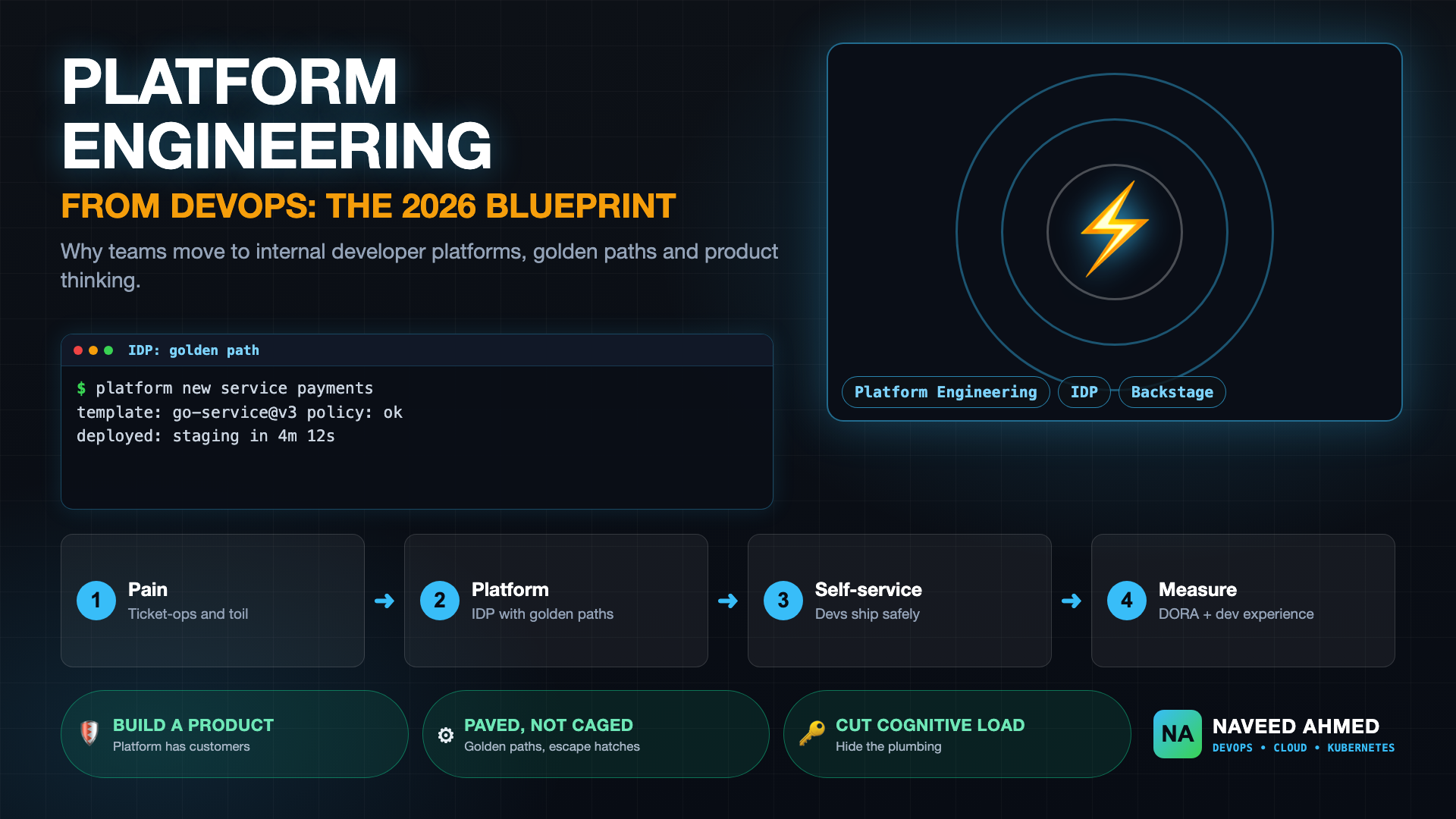Click the step 3 number circle
Image resolution: width=1456 pixels, height=819 pixels.
click(783, 601)
